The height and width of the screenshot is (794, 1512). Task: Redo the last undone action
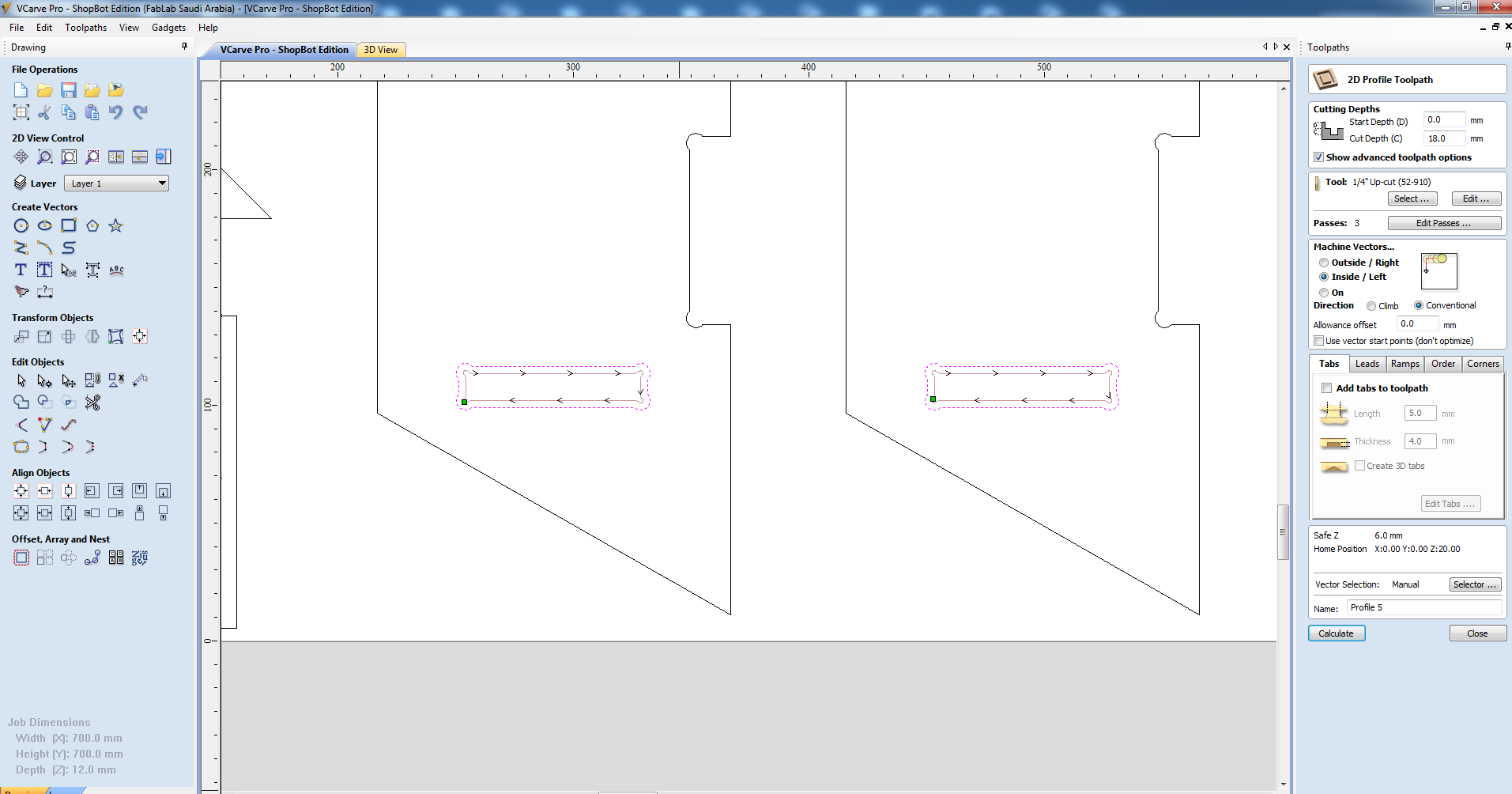[x=140, y=112]
